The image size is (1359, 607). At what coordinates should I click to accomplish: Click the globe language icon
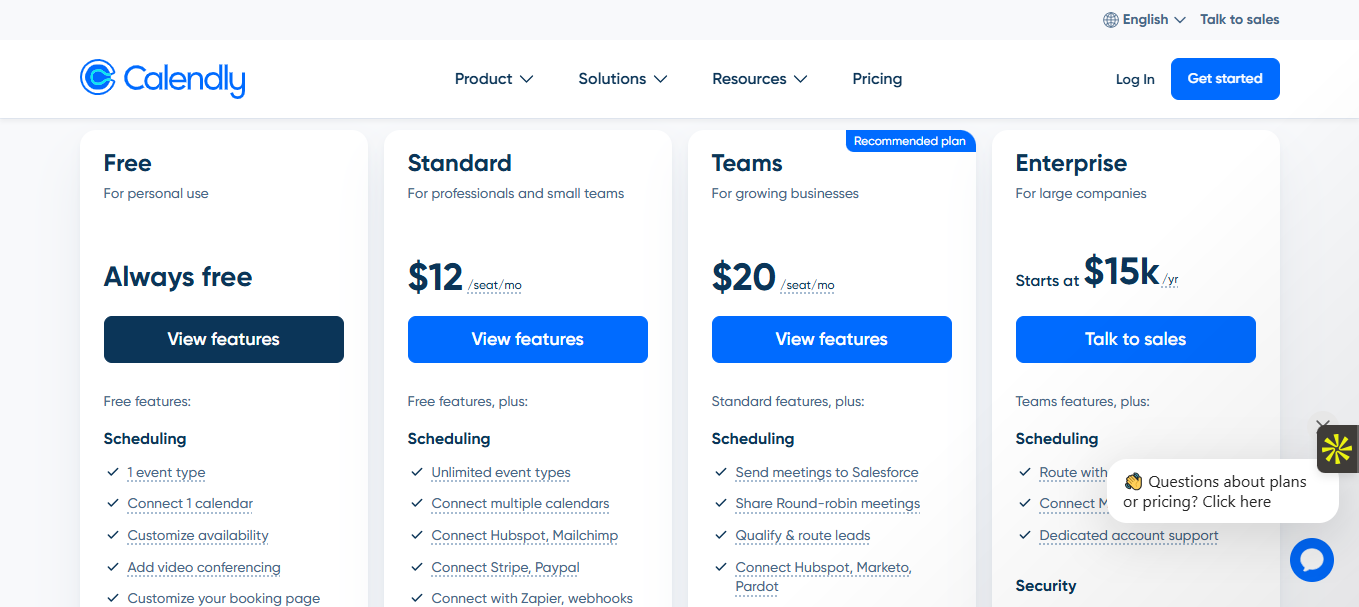click(1110, 20)
